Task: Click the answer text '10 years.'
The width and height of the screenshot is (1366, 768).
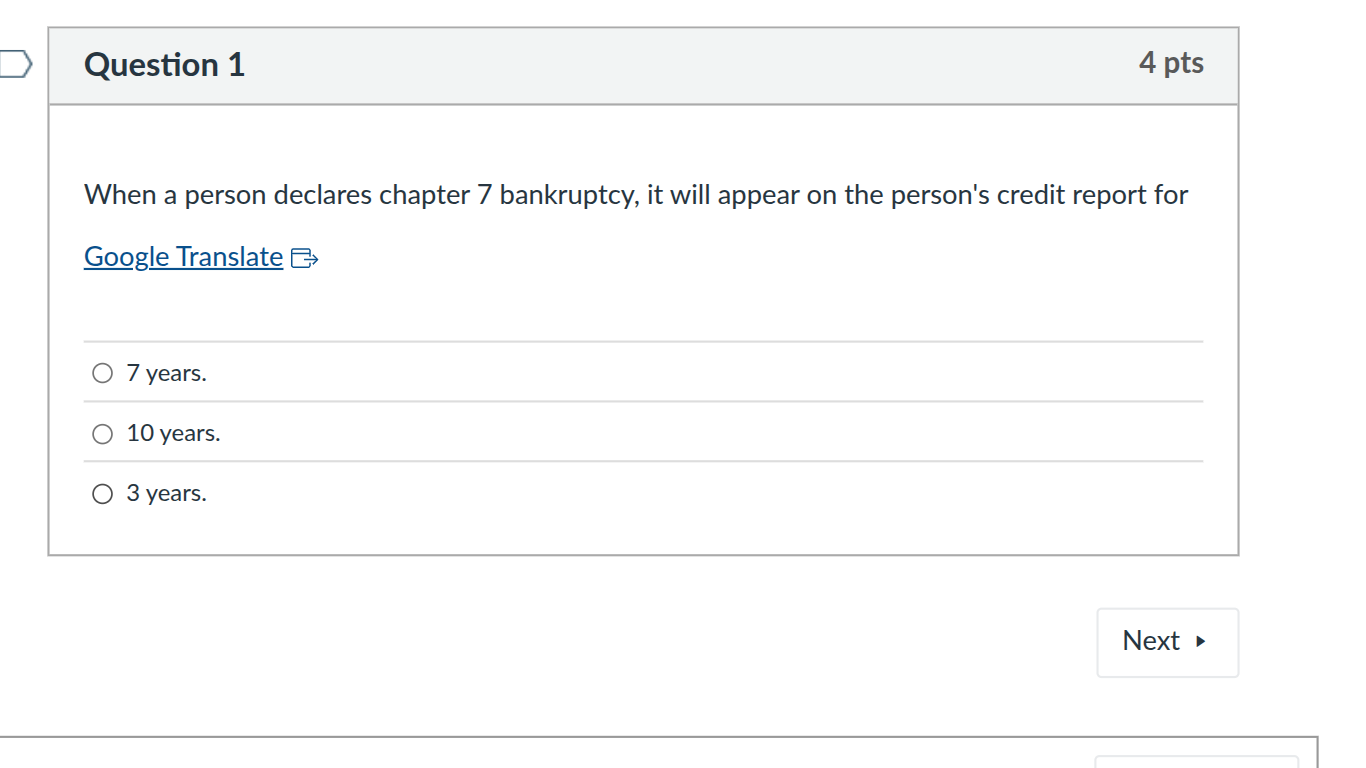Action: 173,433
